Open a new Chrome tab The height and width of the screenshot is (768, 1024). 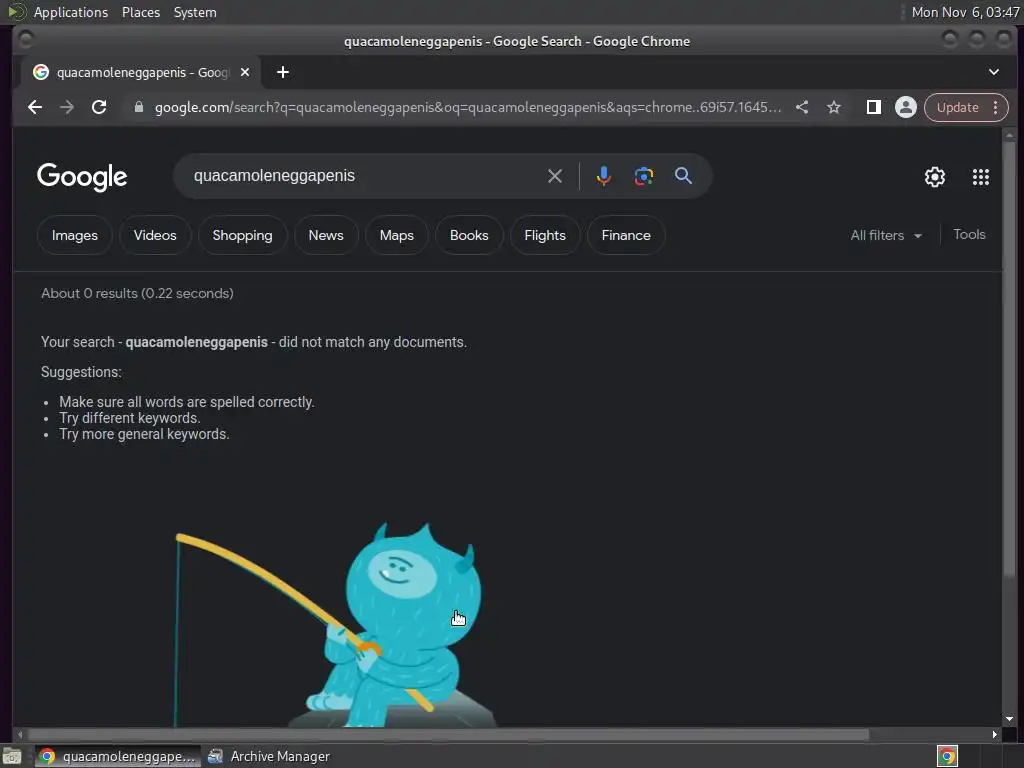click(x=283, y=72)
